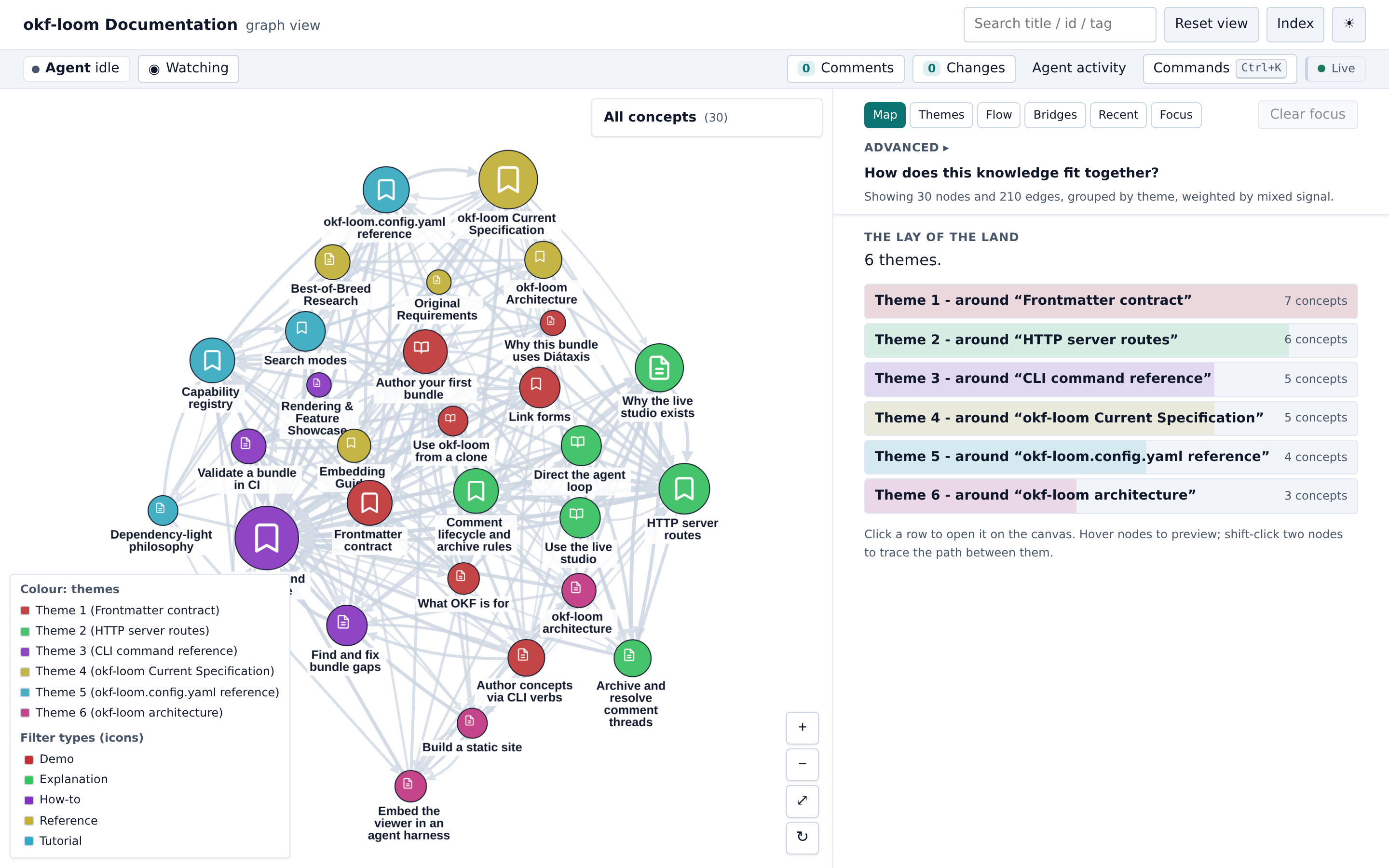Screen dimensions: 1389x868
Task: Open Agent activity
Action: point(1078,68)
